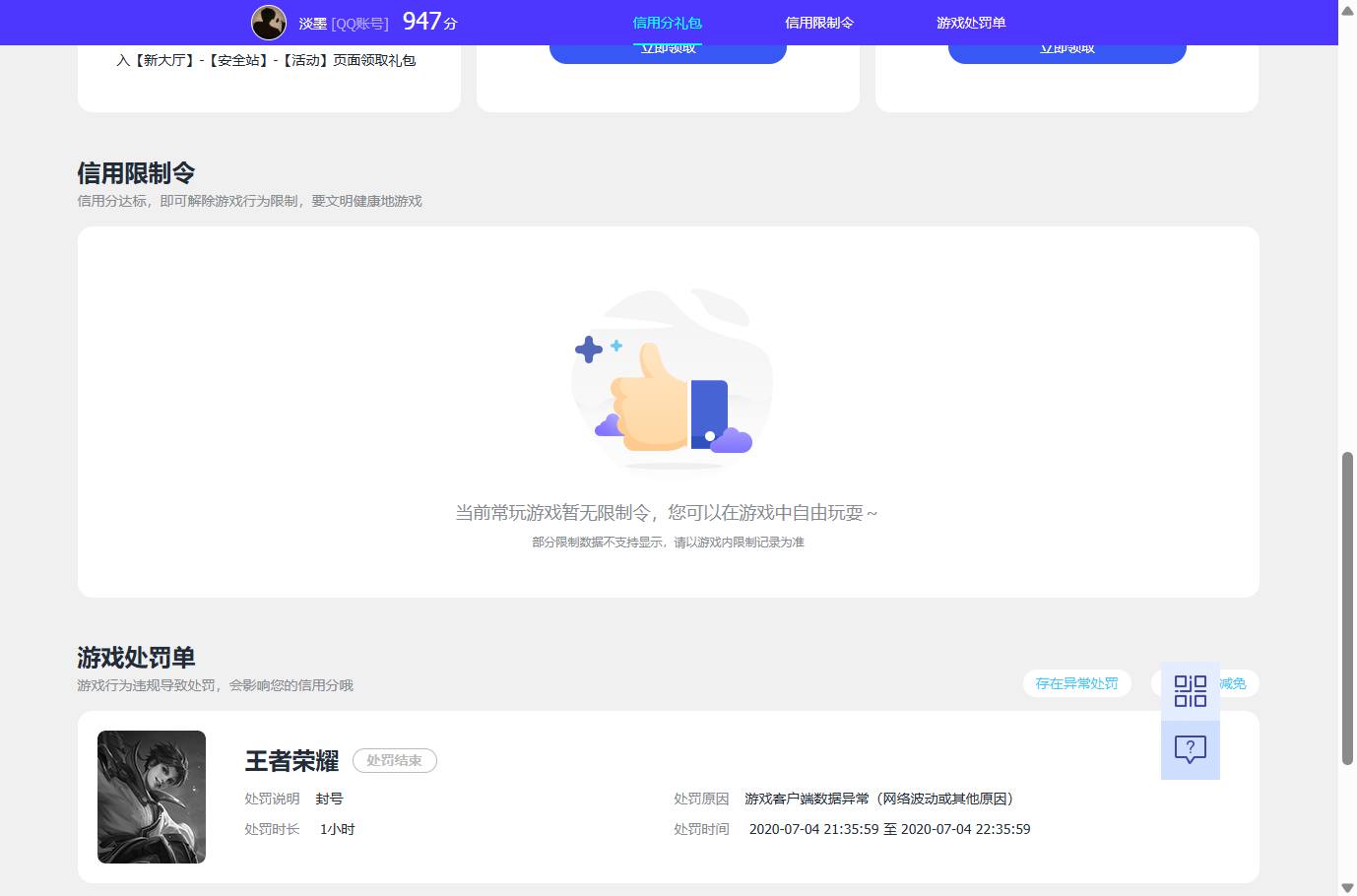Click the scrollbar down arrow

pos(1347,887)
